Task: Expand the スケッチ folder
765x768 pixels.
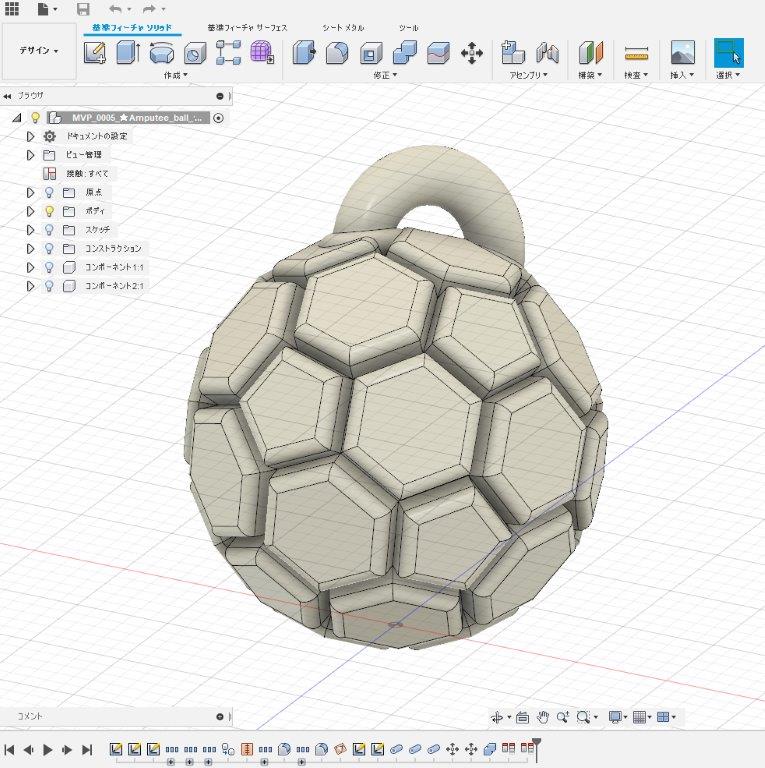Action: (x=30, y=230)
